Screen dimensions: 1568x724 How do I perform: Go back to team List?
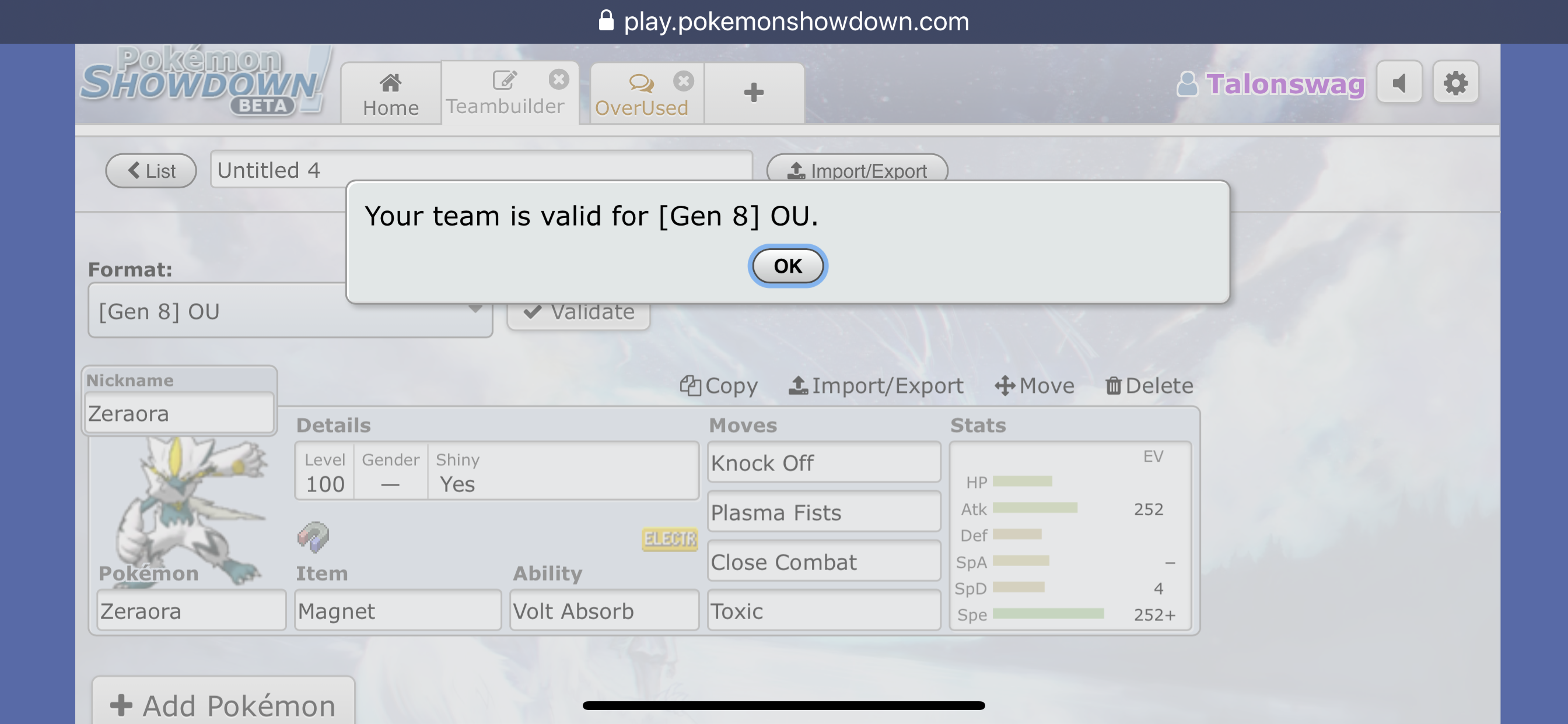click(x=151, y=171)
